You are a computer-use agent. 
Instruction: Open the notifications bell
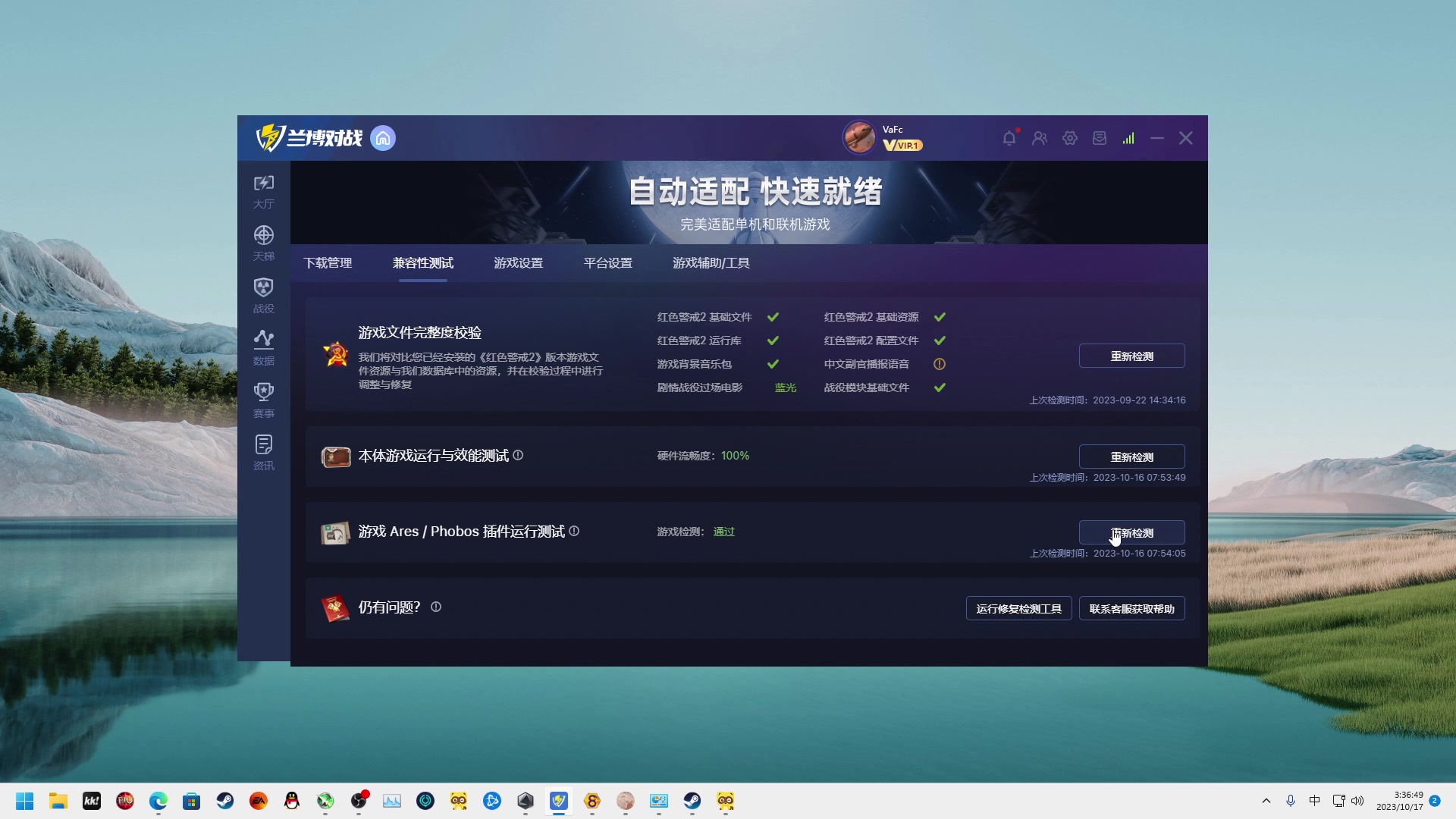[x=1009, y=138]
